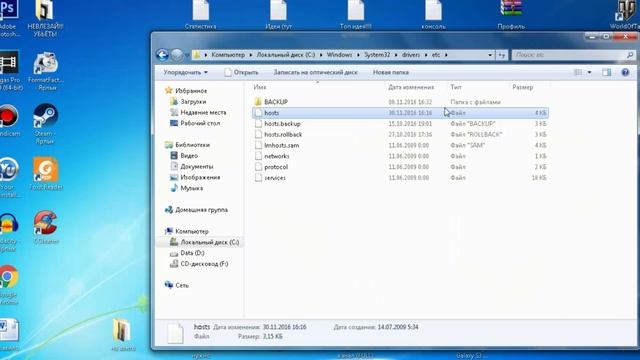Screen dimensions: 640x360
Task: Select the Adobe Photoshop desktop icon
Action: (x=9, y=19)
